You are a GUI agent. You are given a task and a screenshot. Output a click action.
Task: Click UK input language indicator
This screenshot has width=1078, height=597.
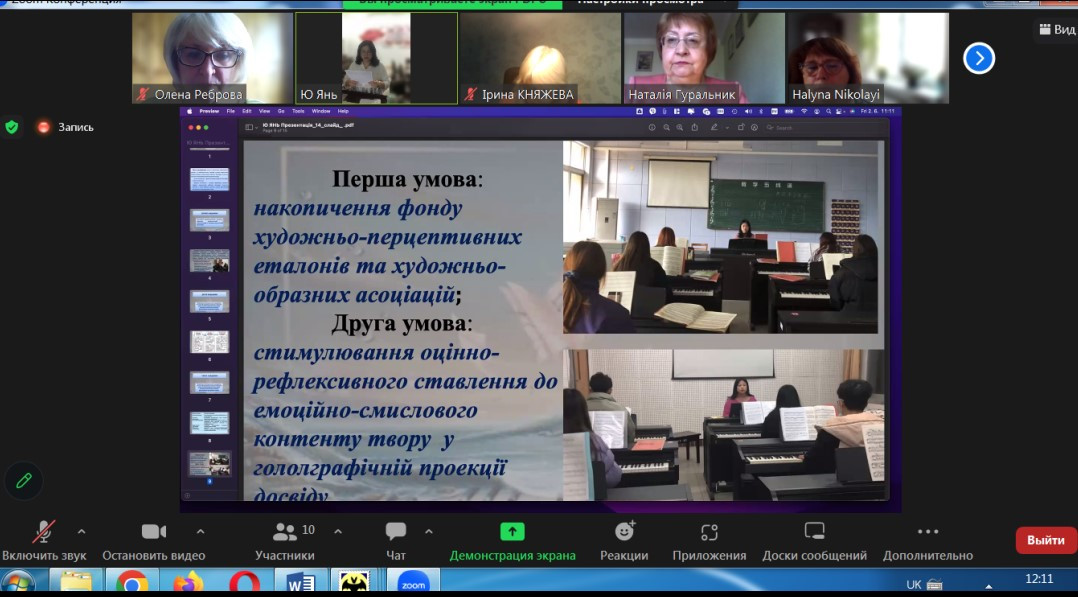point(914,585)
